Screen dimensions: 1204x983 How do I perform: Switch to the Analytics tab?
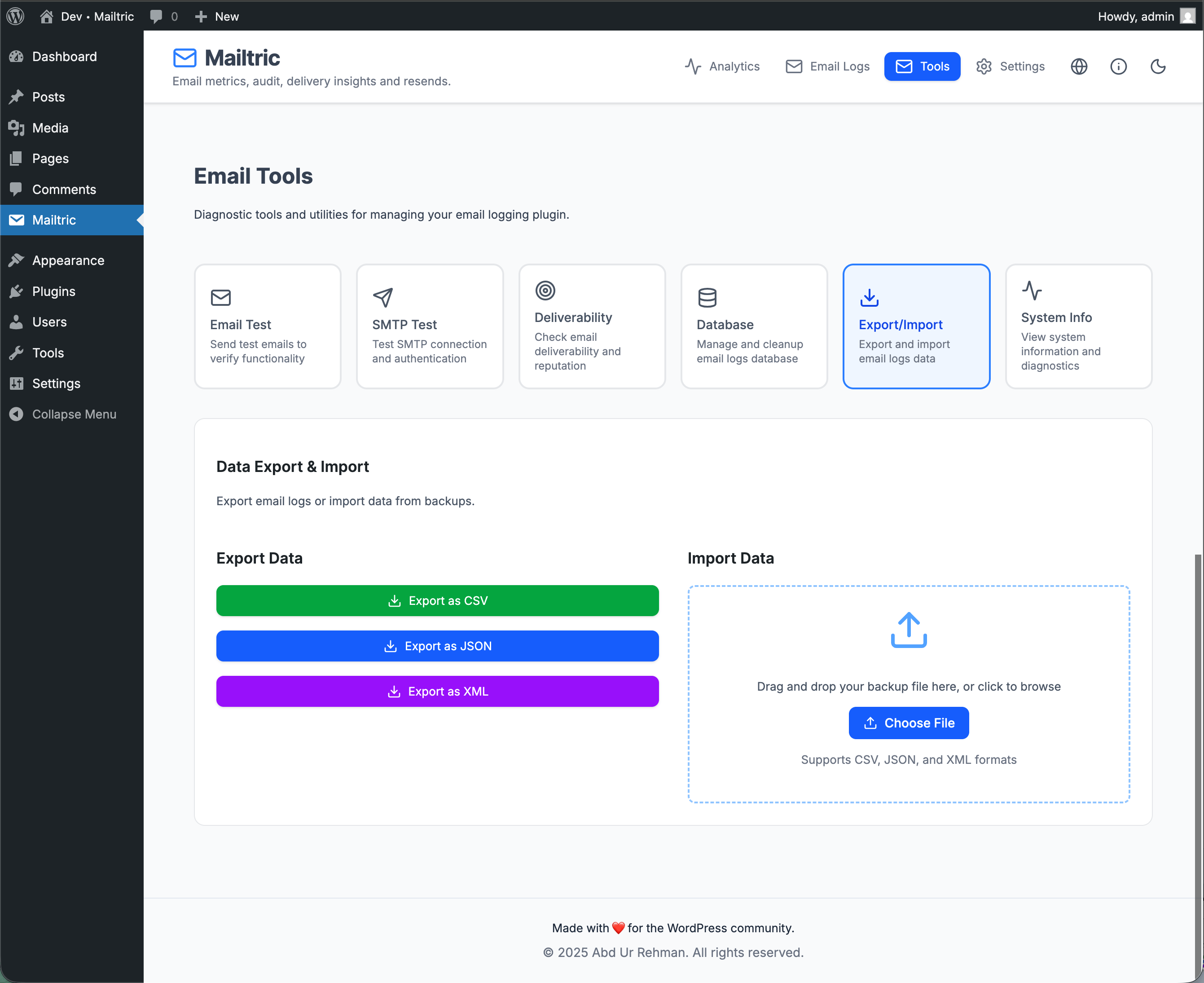coord(723,66)
